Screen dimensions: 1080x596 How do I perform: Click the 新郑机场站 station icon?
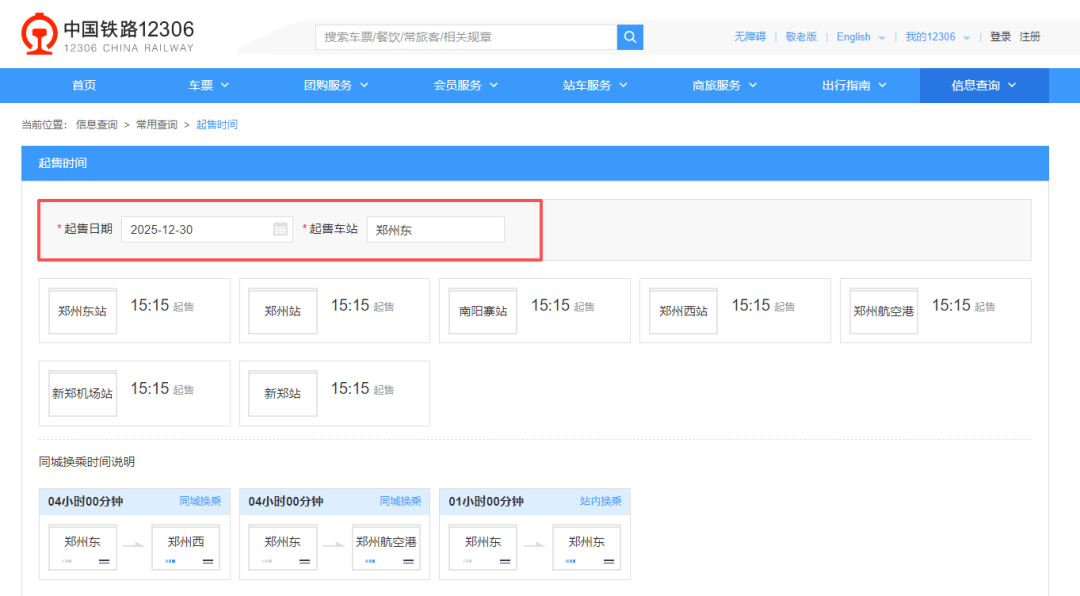pyautogui.click(x=82, y=393)
